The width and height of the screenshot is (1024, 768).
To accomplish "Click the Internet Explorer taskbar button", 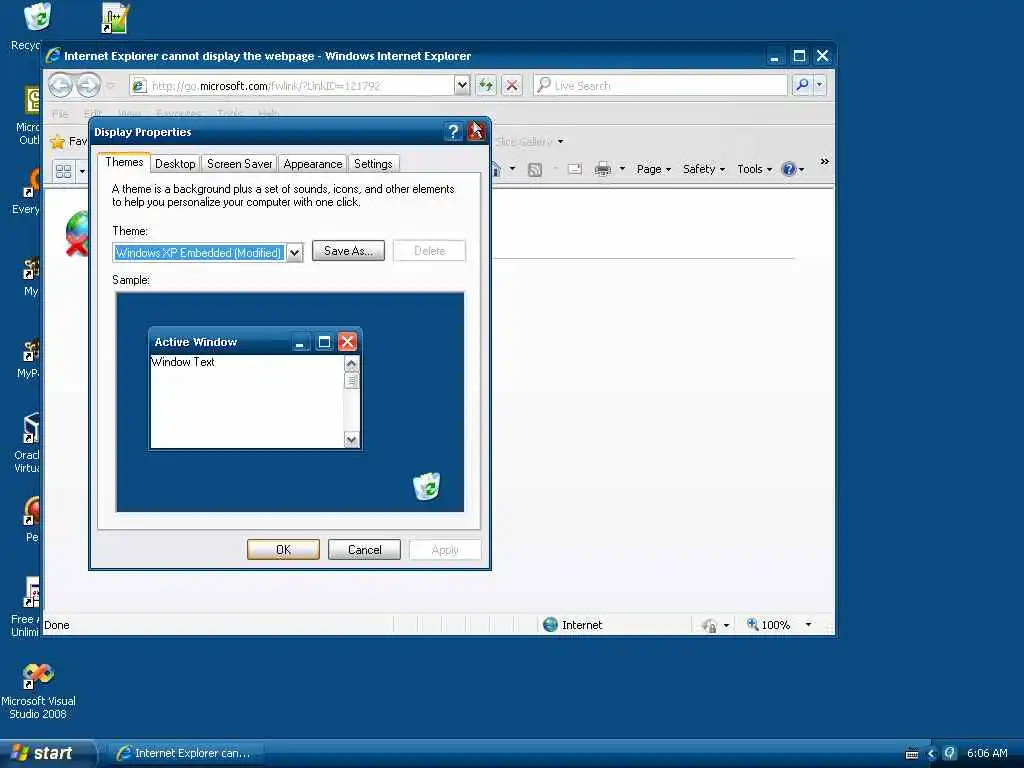I will point(185,753).
